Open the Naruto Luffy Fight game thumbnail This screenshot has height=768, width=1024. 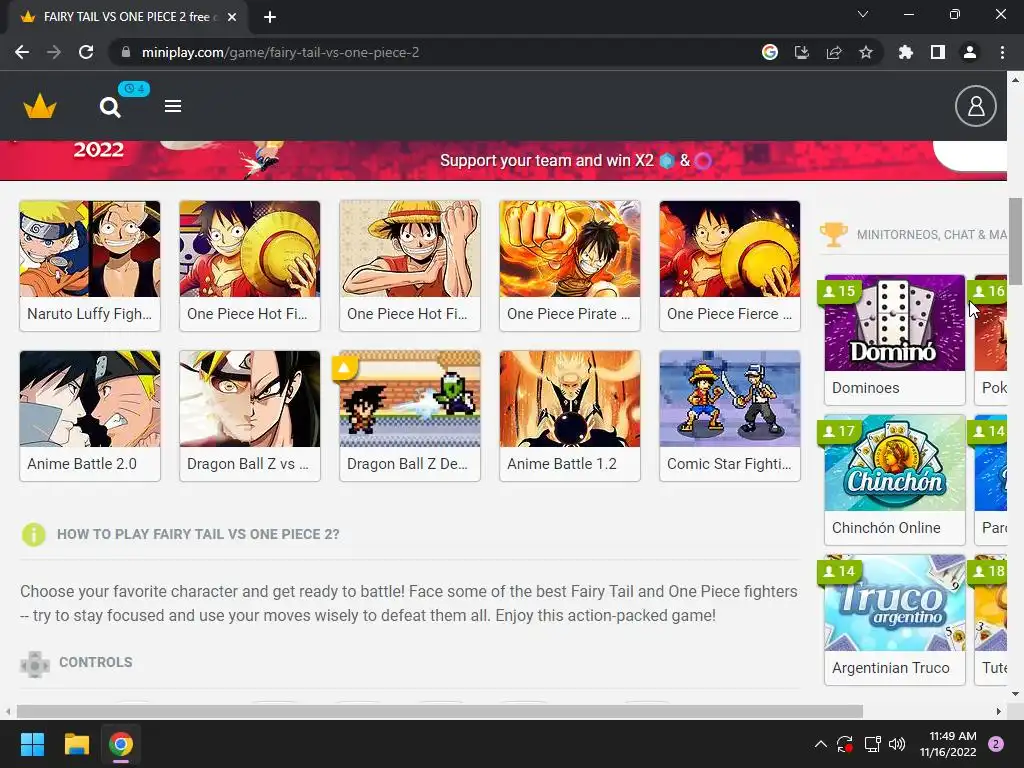[x=90, y=249]
